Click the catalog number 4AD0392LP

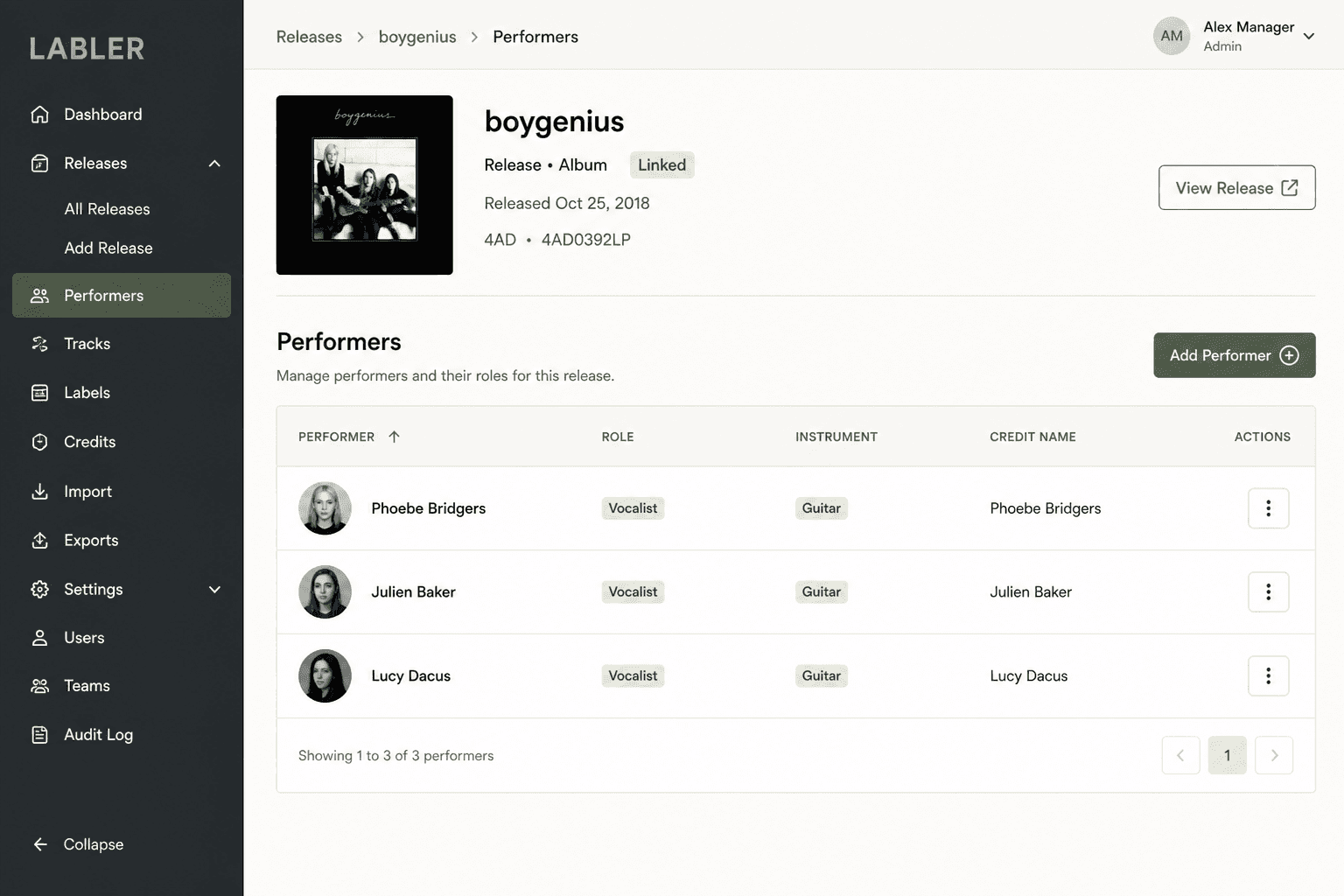click(586, 240)
